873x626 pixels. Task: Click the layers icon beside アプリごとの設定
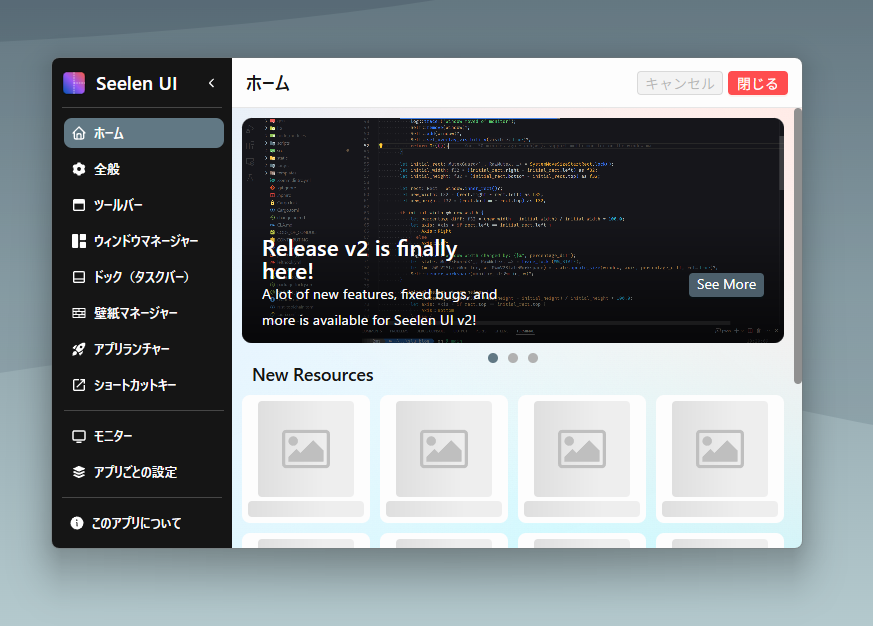[79, 472]
